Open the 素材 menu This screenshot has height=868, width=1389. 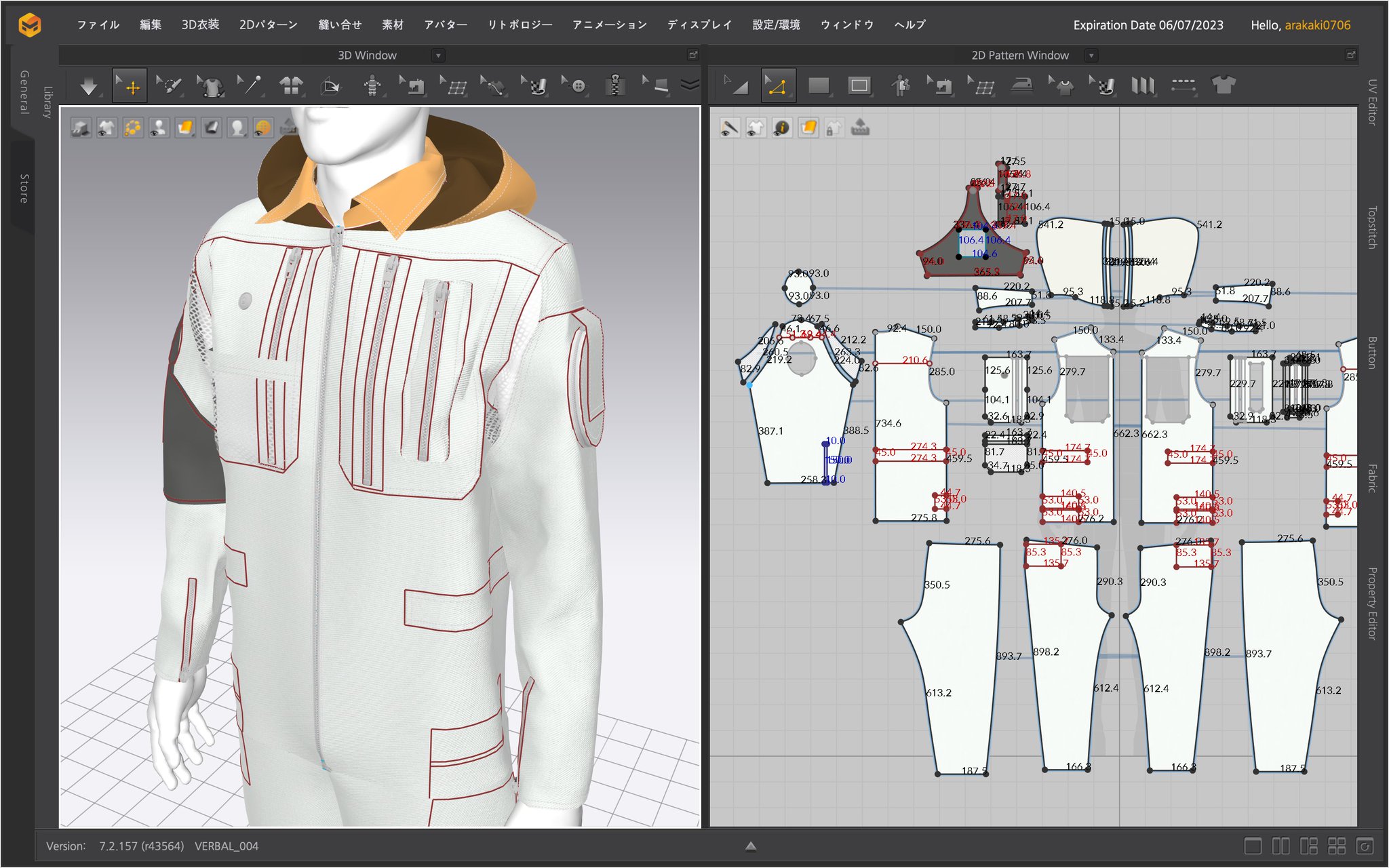392,25
